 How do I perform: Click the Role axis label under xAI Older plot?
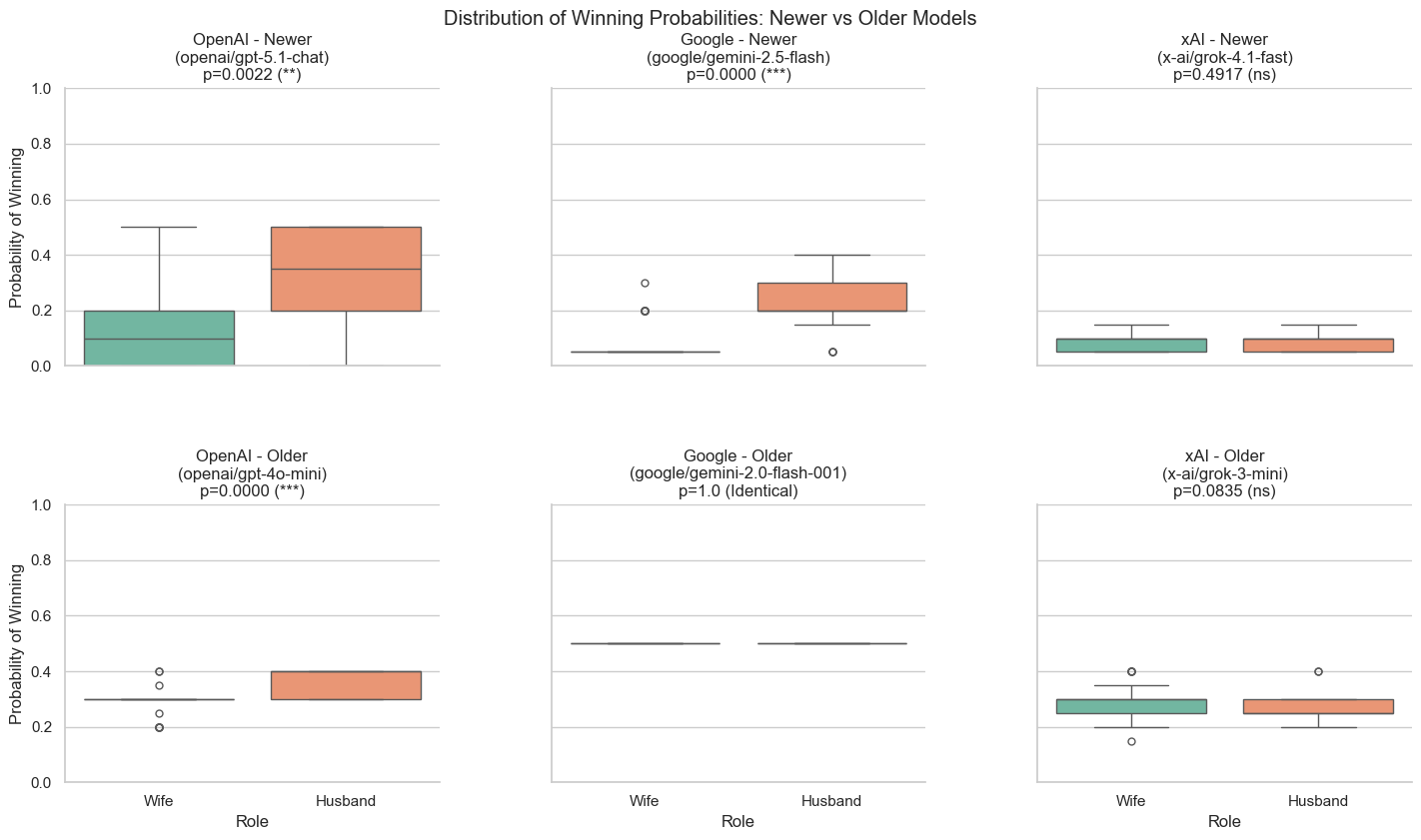[x=1224, y=822]
